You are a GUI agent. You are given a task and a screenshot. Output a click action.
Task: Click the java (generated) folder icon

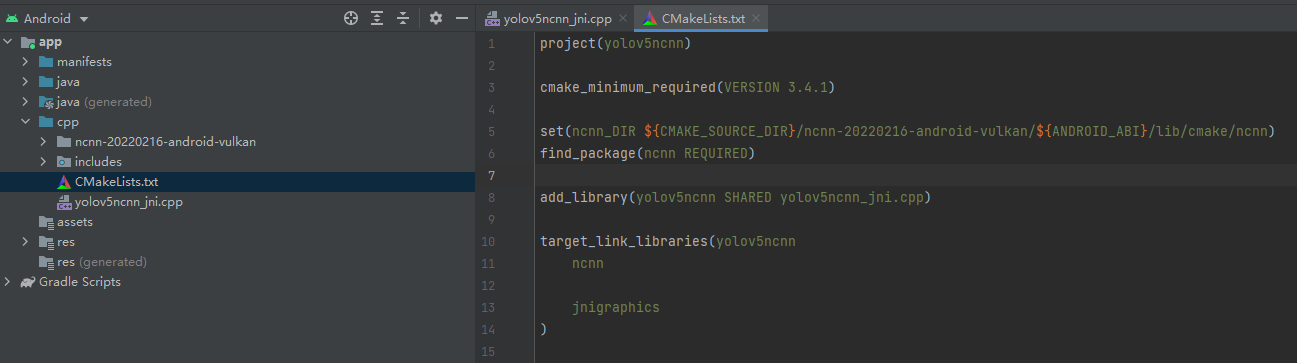click(x=46, y=102)
